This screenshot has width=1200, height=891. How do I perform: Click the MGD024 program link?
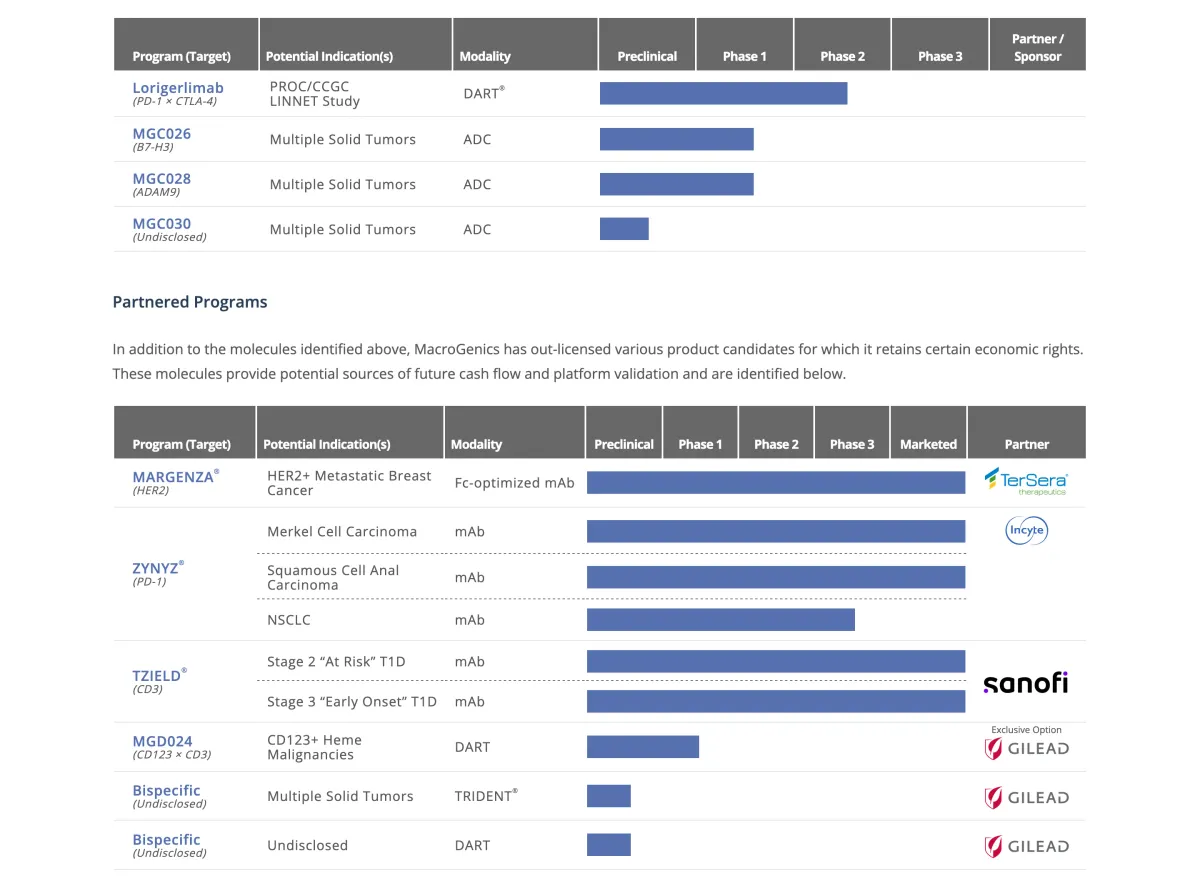point(162,741)
